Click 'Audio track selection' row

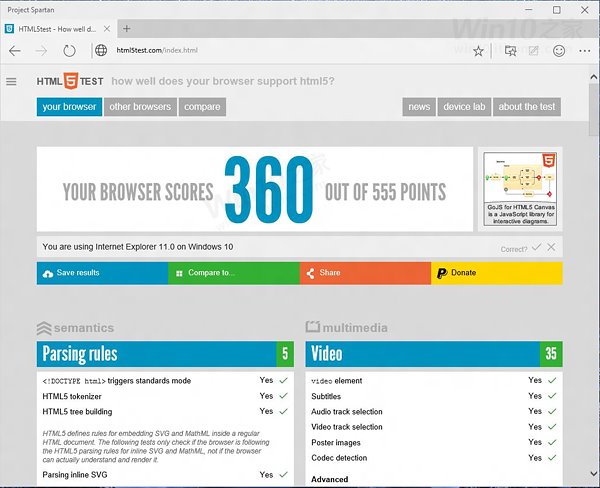click(x=434, y=411)
